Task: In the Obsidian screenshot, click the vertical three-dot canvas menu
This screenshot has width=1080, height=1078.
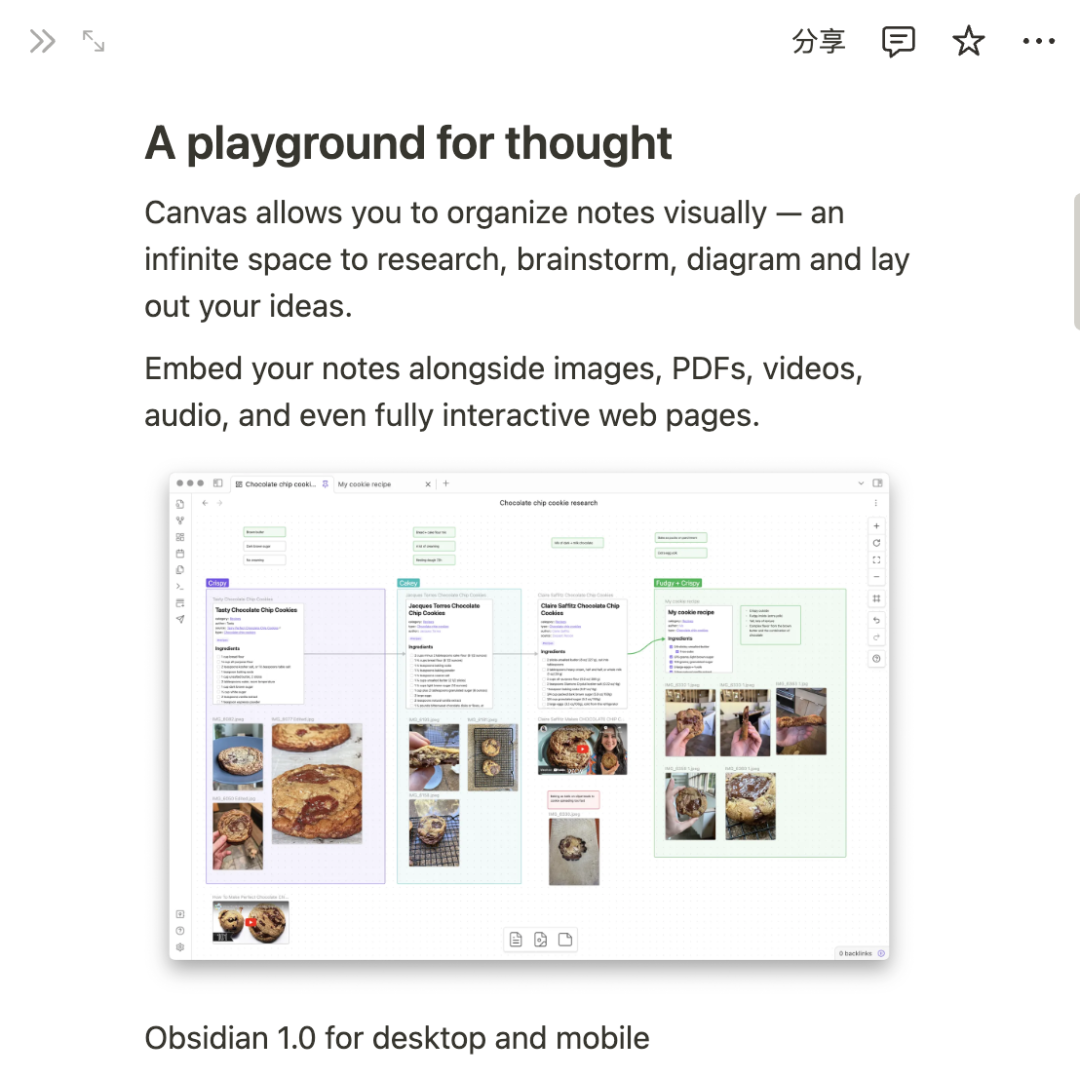Action: pyautogui.click(x=875, y=503)
